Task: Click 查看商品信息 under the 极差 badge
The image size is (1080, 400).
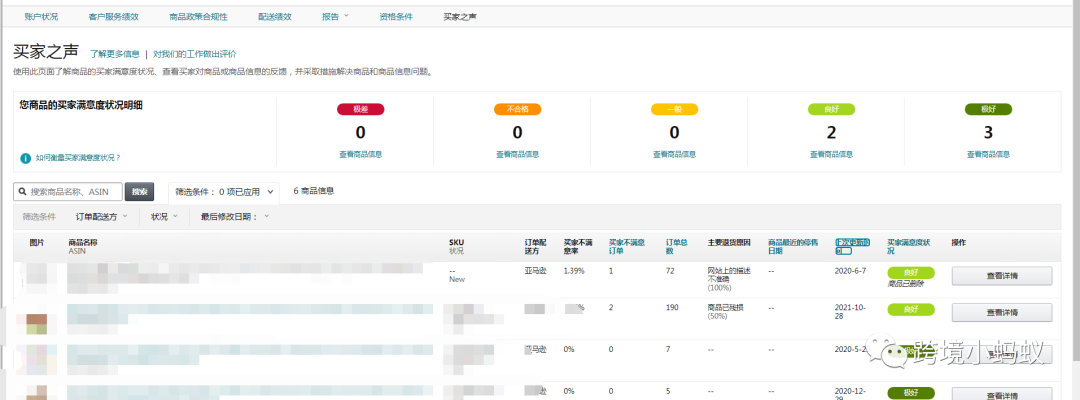Action: 360,154
